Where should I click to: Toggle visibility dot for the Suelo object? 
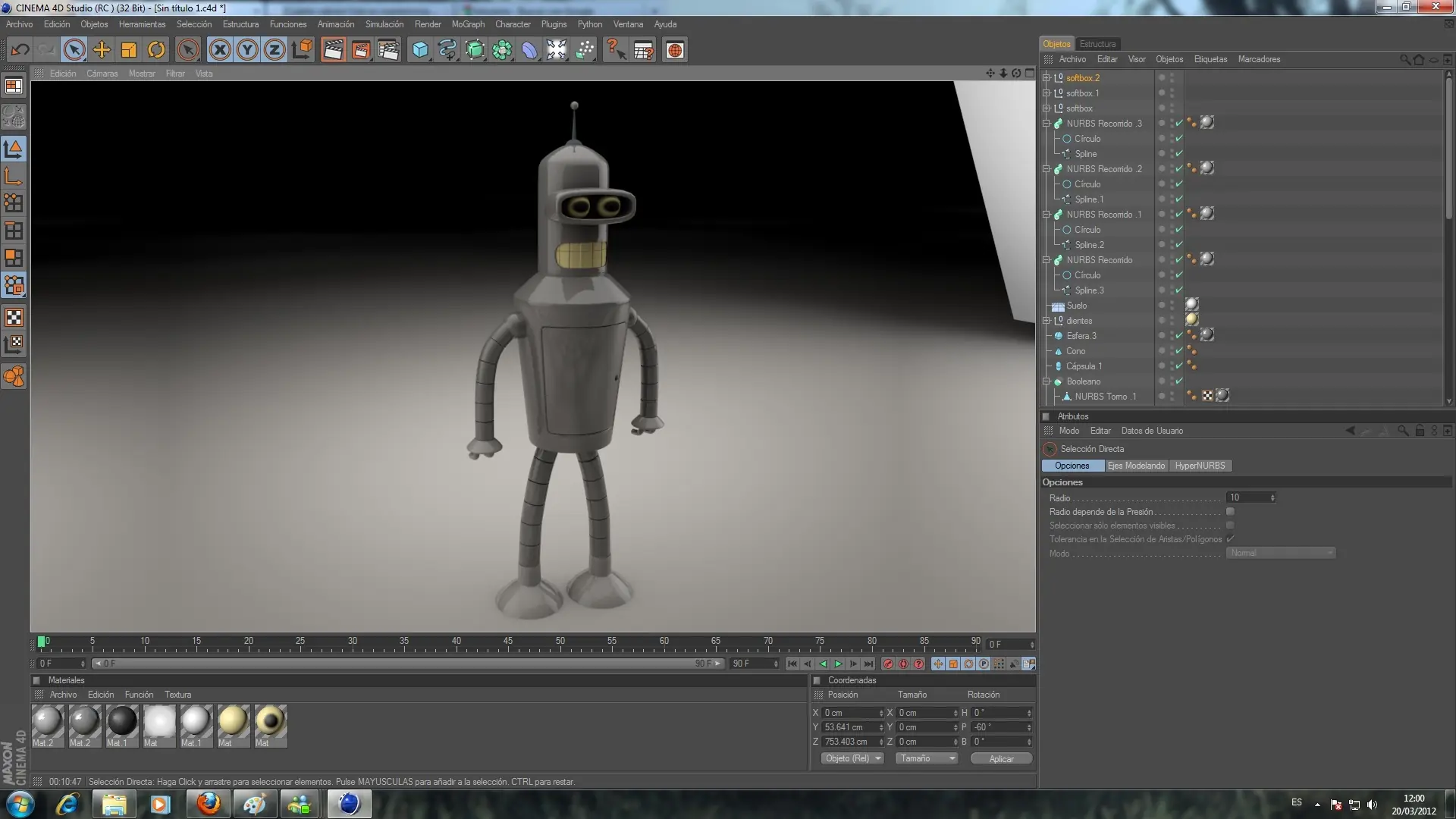click(x=1161, y=303)
